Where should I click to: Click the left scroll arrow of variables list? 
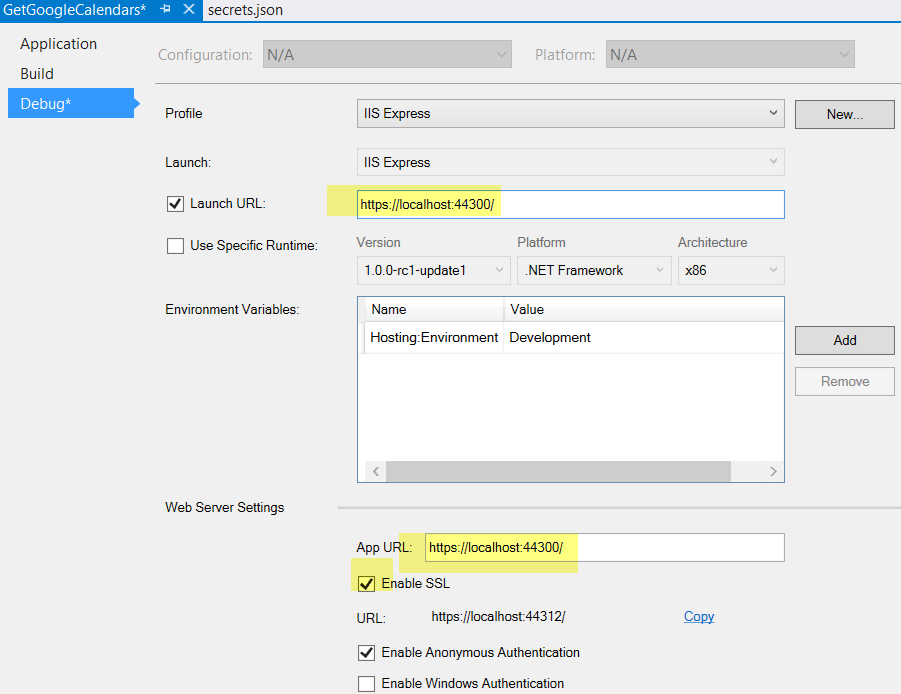pyautogui.click(x=376, y=472)
